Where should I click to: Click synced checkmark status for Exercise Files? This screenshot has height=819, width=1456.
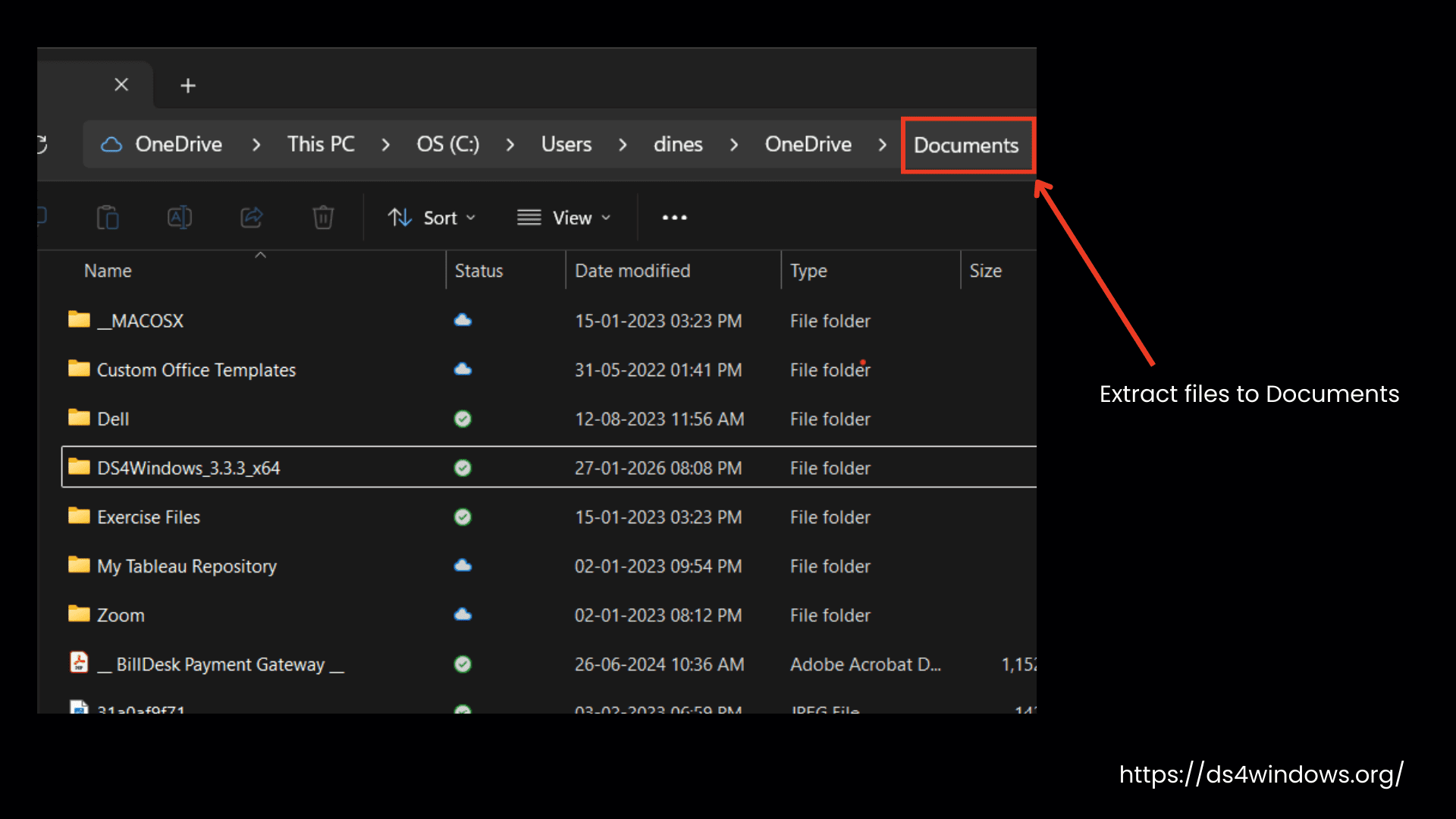463,517
